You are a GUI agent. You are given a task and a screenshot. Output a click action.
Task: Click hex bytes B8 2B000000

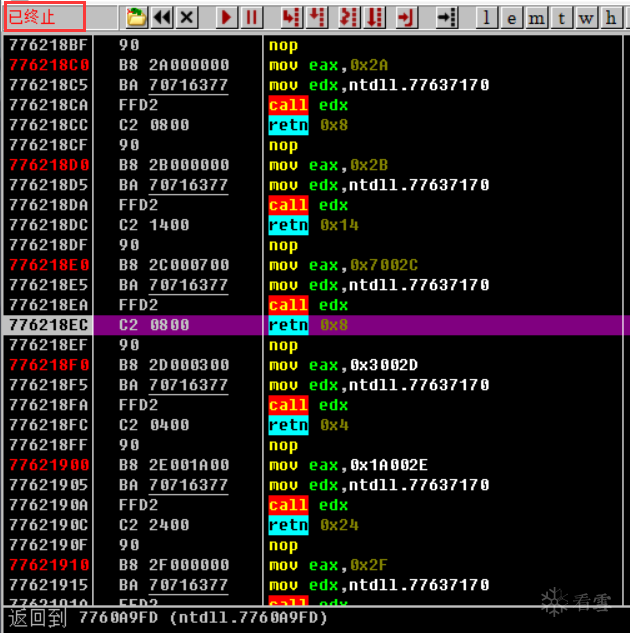tap(174, 165)
